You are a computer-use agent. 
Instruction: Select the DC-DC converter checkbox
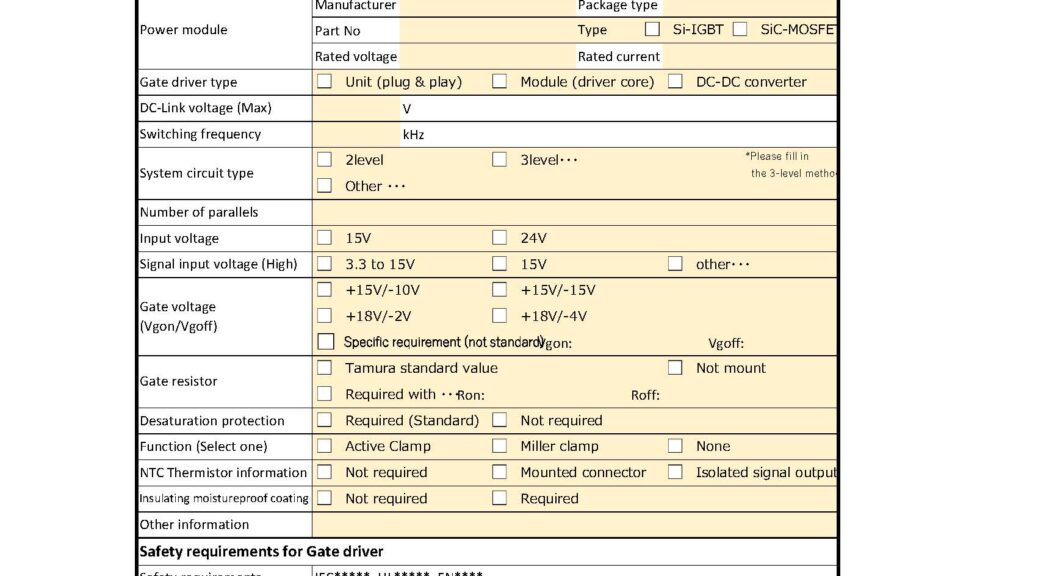click(675, 81)
